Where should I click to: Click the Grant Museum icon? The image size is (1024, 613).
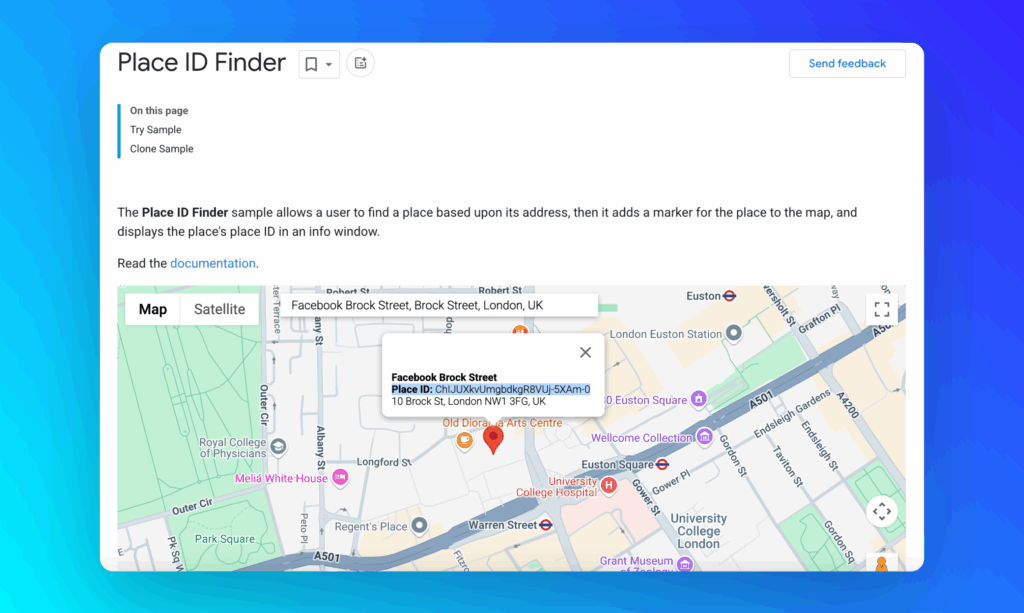pyautogui.click(x=685, y=563)
